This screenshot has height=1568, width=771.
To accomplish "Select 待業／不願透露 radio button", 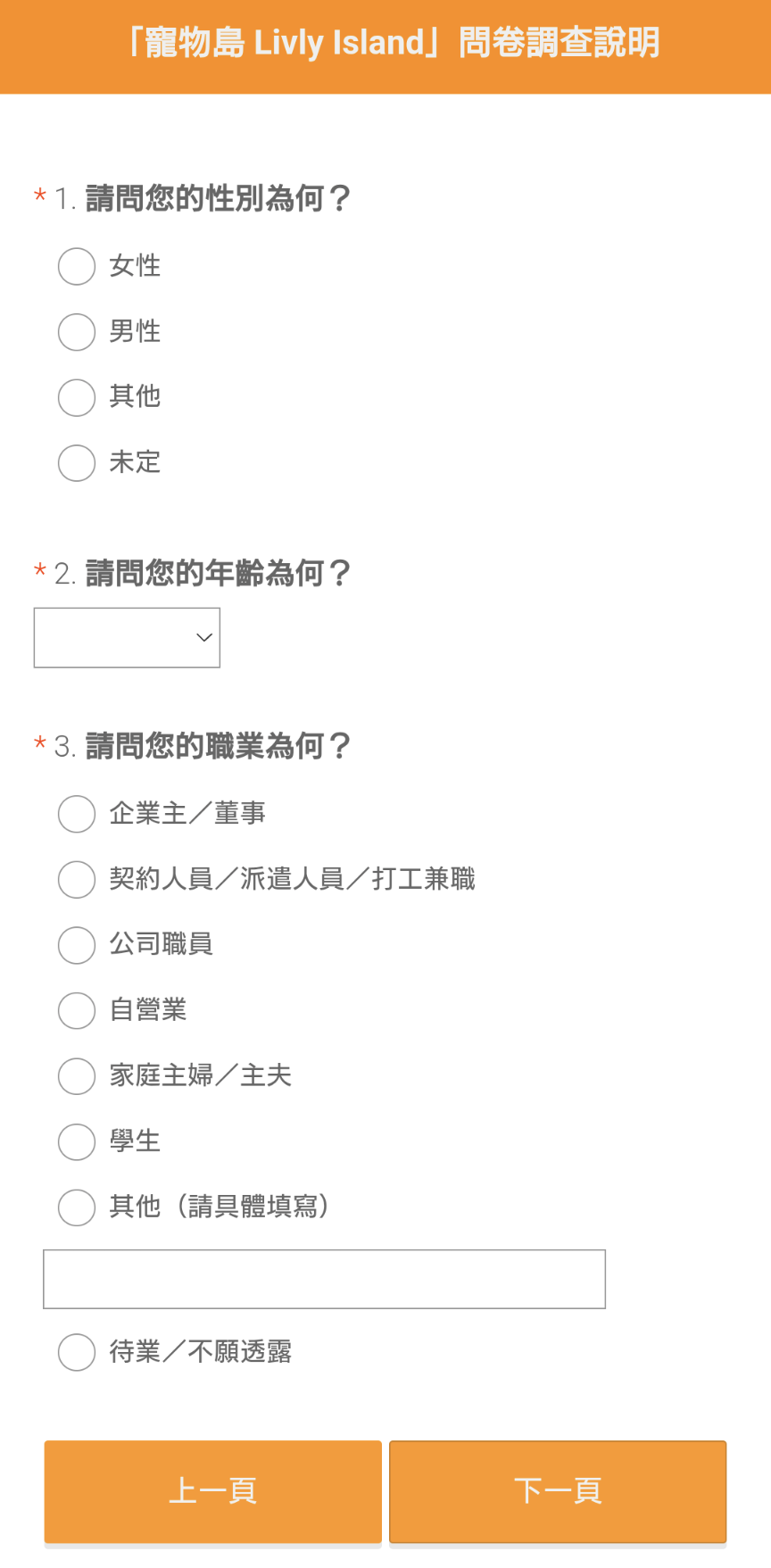I will [77, 1352].
